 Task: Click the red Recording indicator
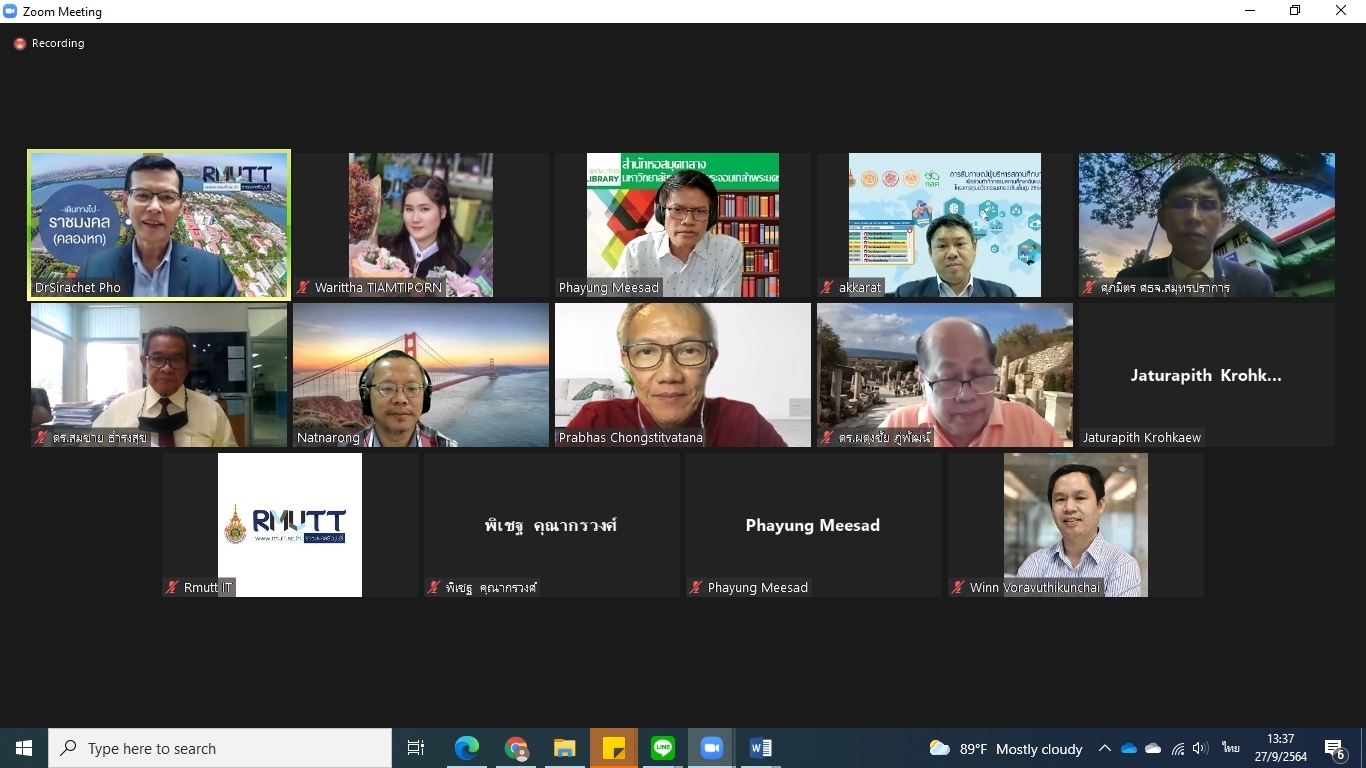[19, 44]
